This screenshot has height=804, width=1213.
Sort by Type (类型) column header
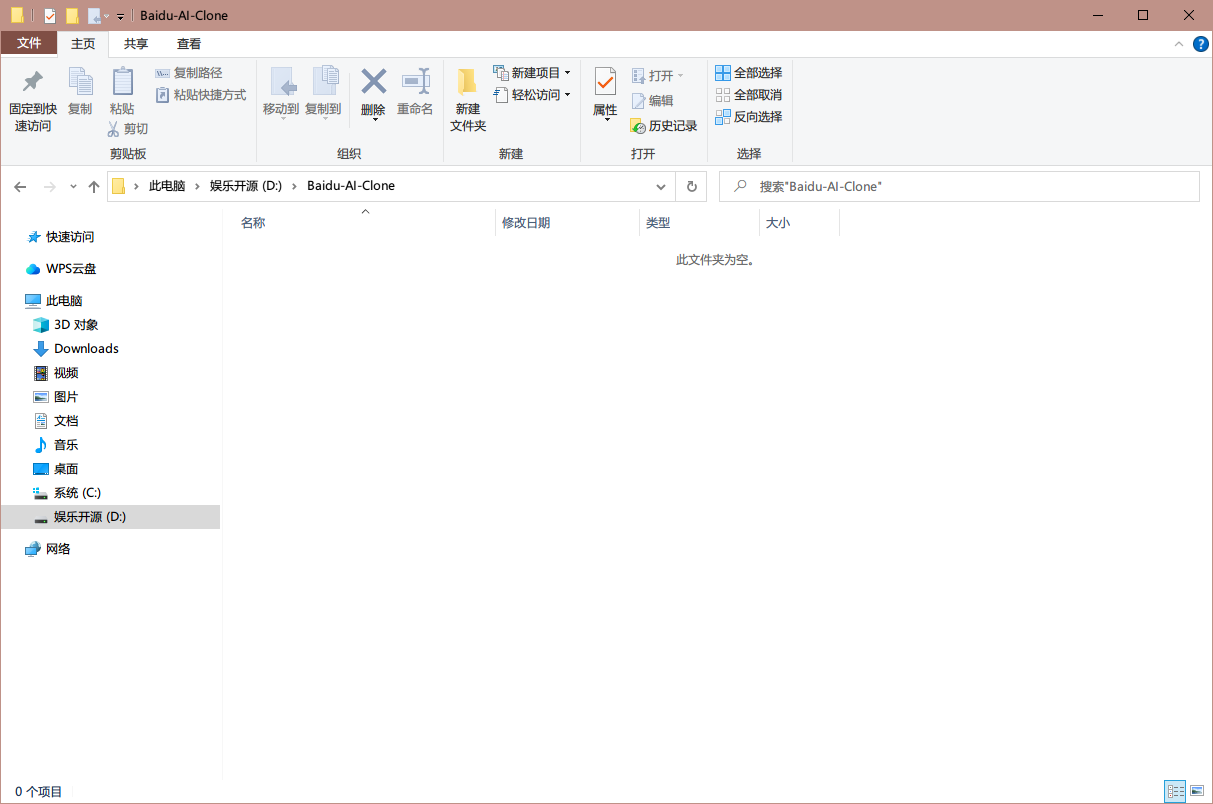click(x=658, y=223)
